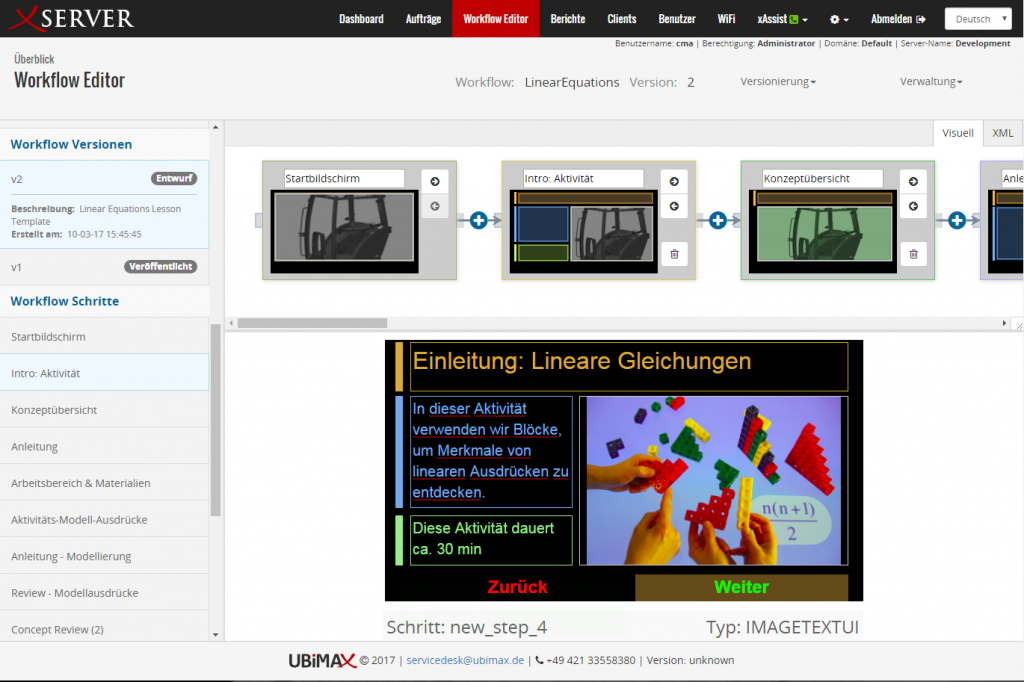Viewport: 1024px width, 682px height.
Task: Switch to the XML tab
Action: [x=1002, y=133]
